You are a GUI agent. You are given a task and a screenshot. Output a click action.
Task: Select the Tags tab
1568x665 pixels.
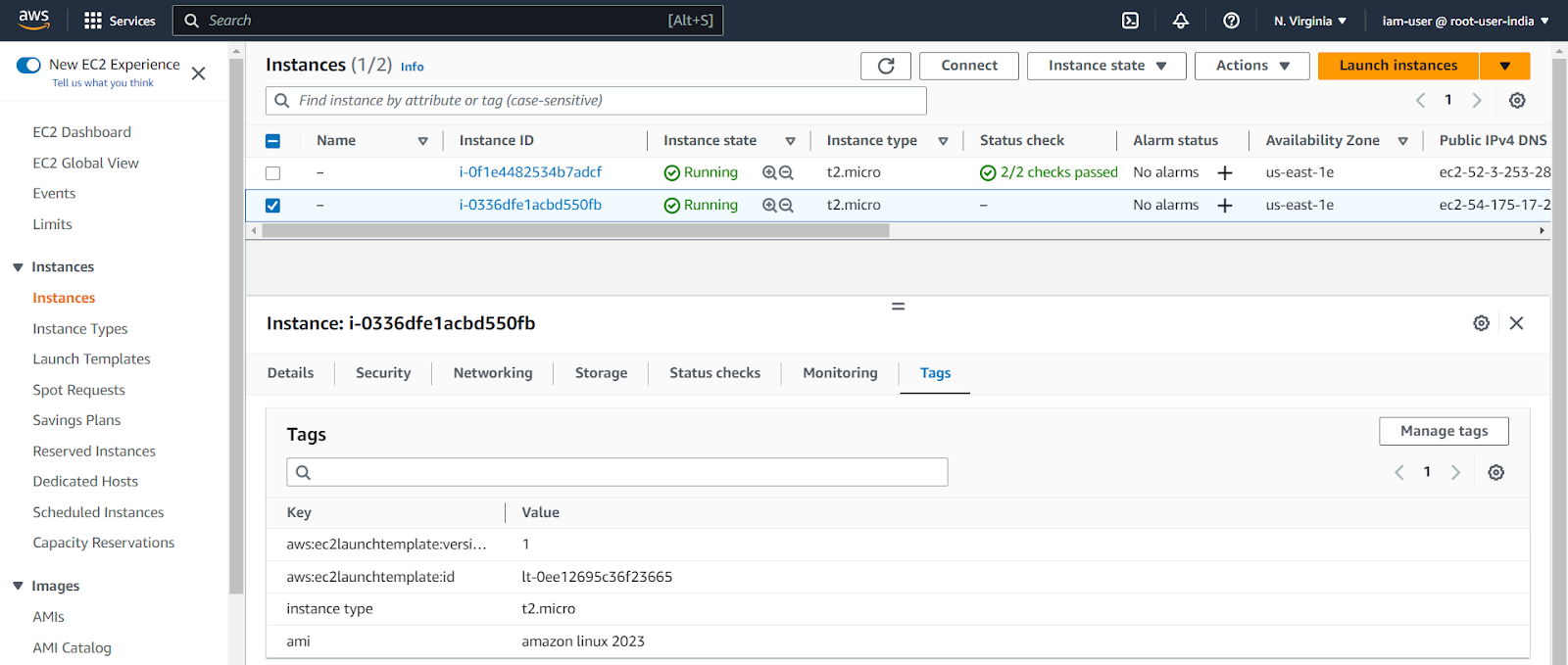(935, 373)
